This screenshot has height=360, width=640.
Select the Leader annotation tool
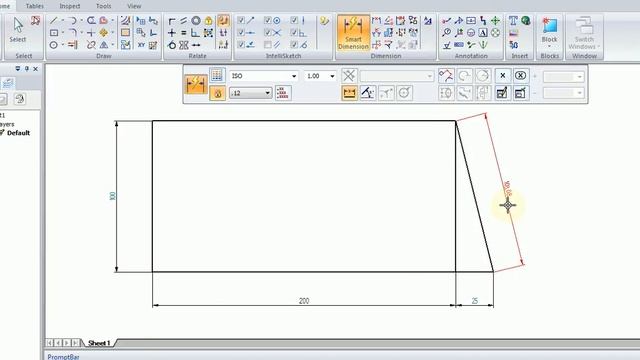[447, 20]
